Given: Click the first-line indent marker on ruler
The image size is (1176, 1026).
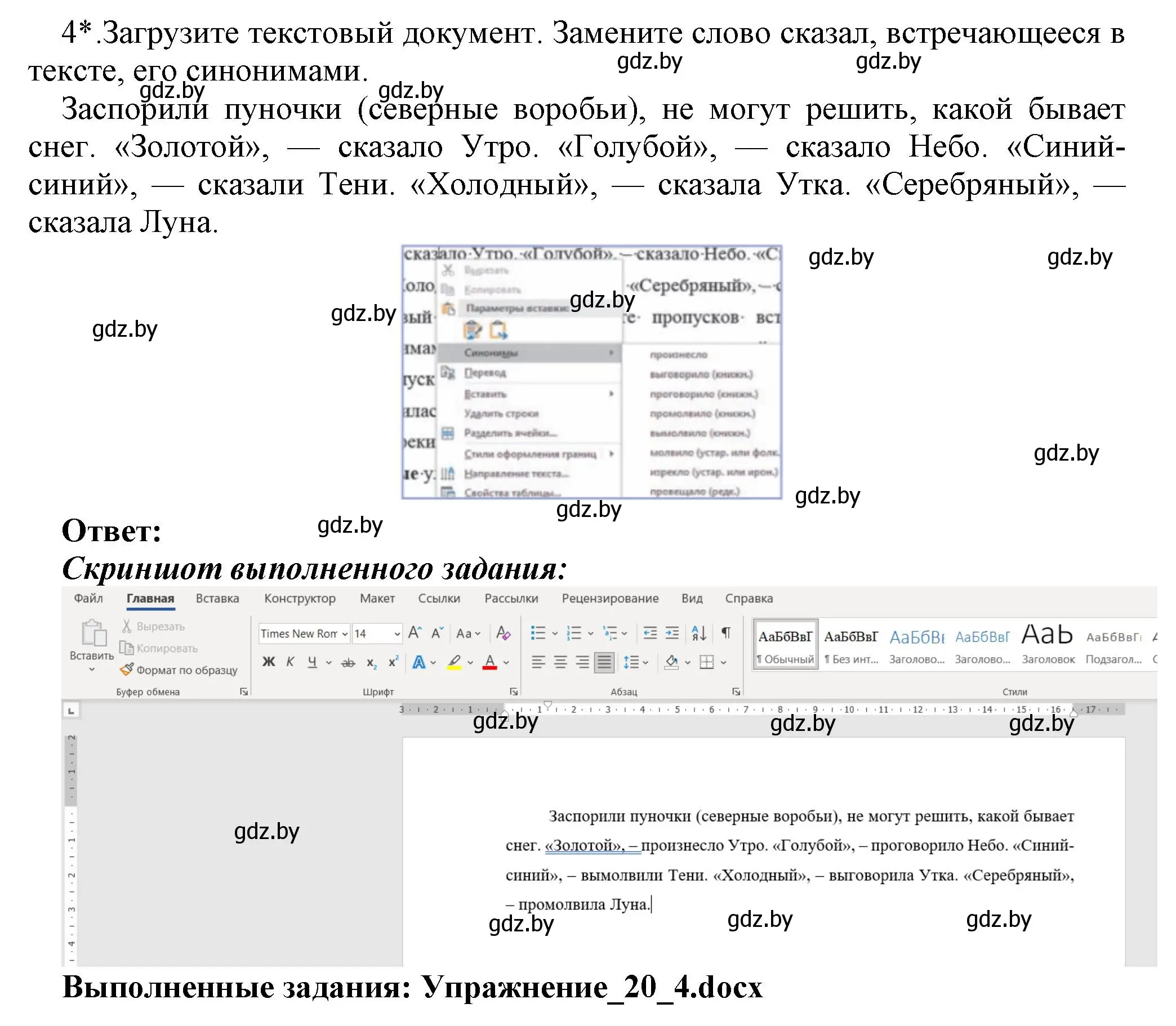Looking at the screenshot, I should tap(548, 705).
